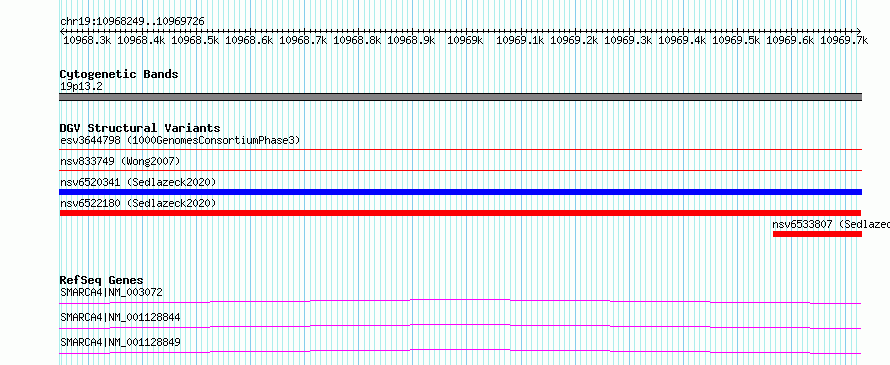Open variant nsv6520341 (Sedlazeck2020)
The width and height of the screenshot is (890, 365).
[138, 182]
